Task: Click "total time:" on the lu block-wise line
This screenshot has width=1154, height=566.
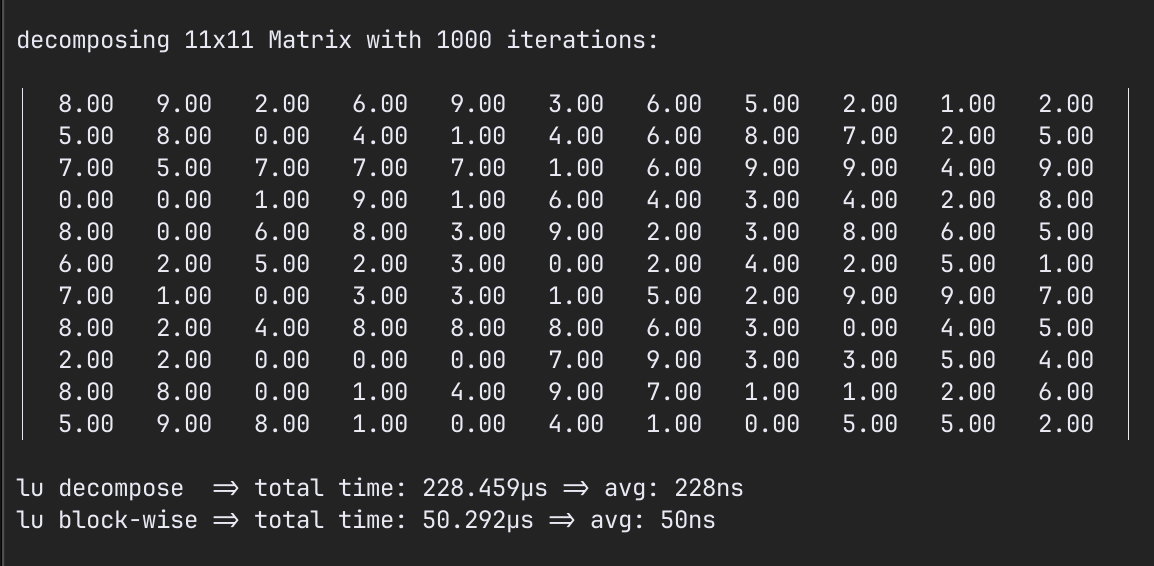Action: (x=330, y=520)
